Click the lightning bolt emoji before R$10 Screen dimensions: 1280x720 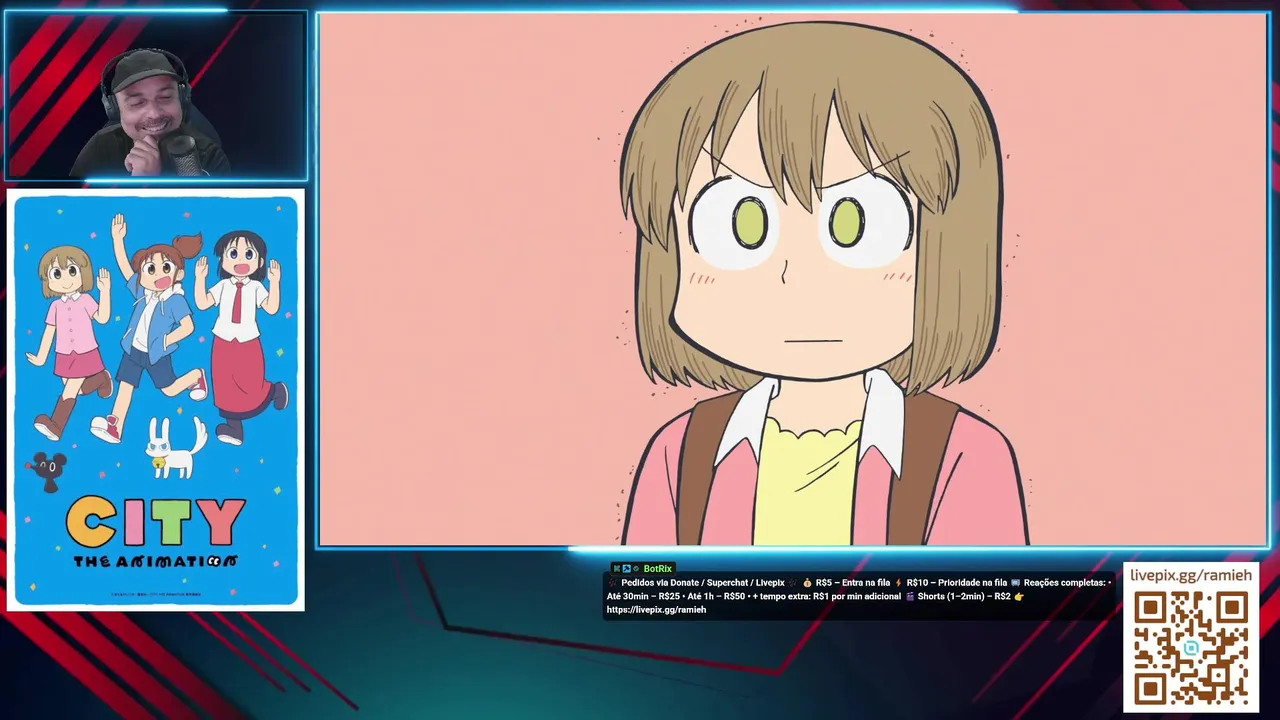click(898, 583)
